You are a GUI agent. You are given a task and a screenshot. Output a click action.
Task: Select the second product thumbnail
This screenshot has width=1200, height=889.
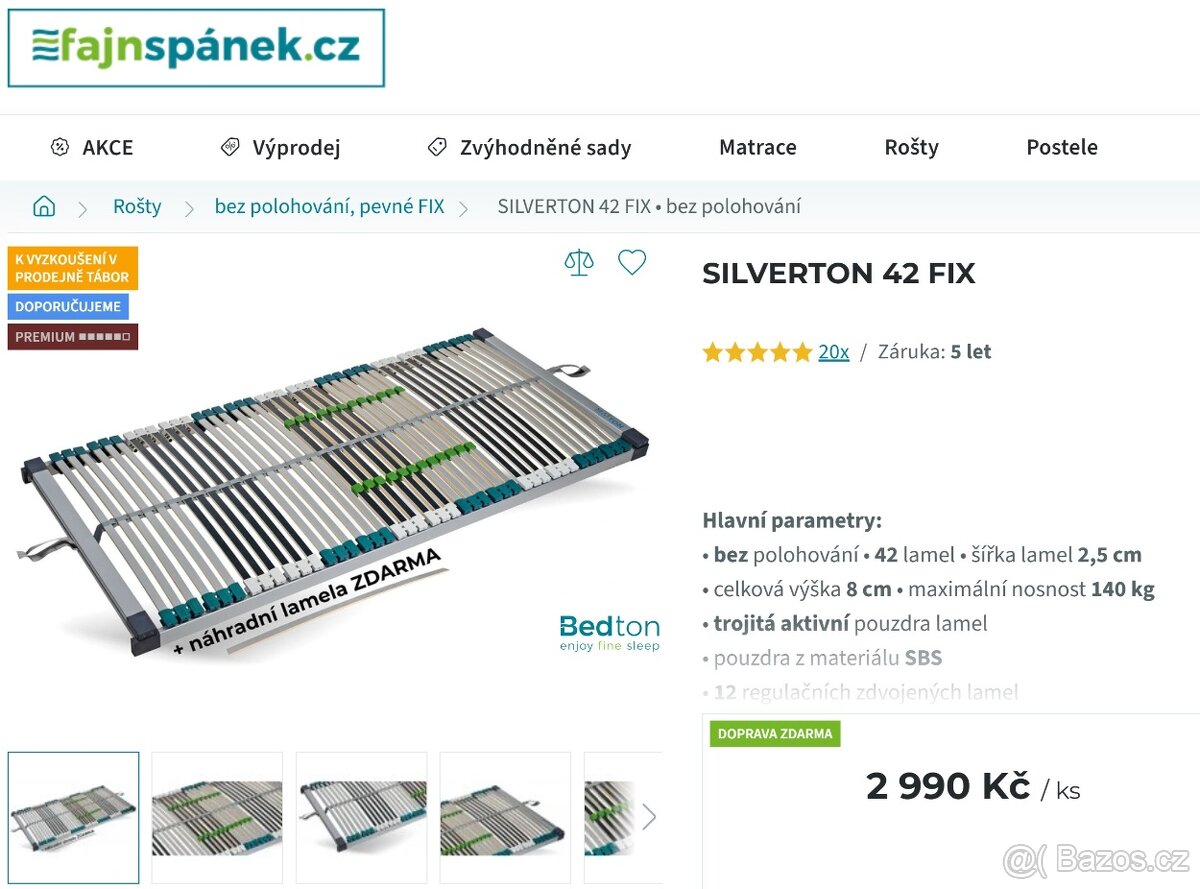(217, 818)
